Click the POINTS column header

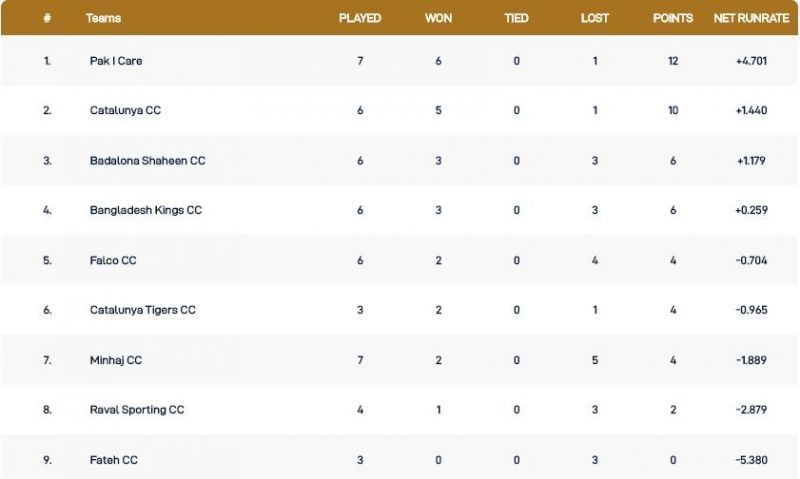673,19
